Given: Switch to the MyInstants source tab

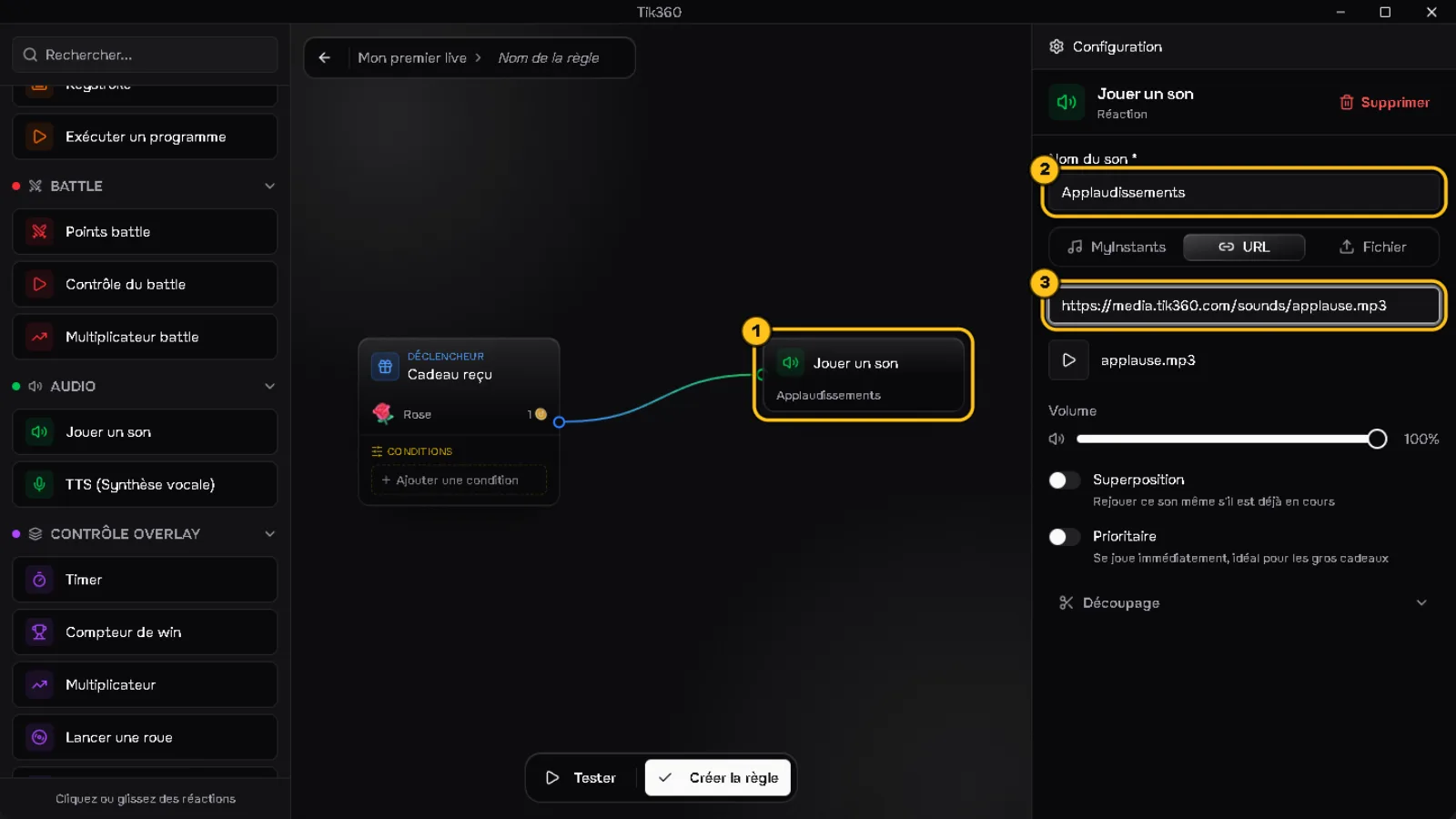Looking at the screenshot, I should (1117, 247).
